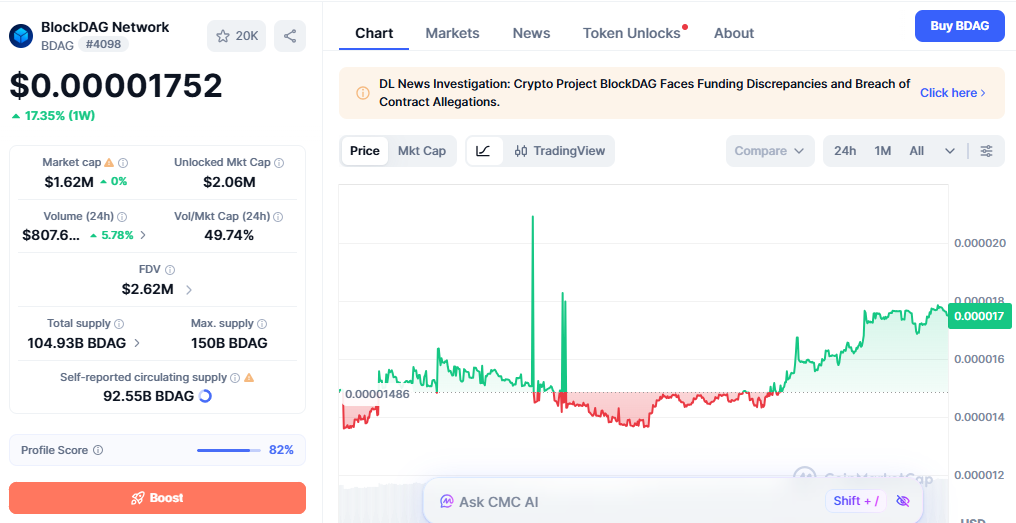This screenshot has height=523, width=1016.
Task: Add BDAG to watchlist via star icon
Action: coord(237,36)
